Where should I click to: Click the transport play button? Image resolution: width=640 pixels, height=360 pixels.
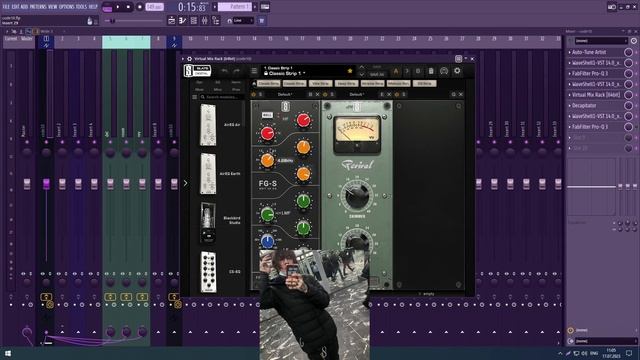point(118,7)
